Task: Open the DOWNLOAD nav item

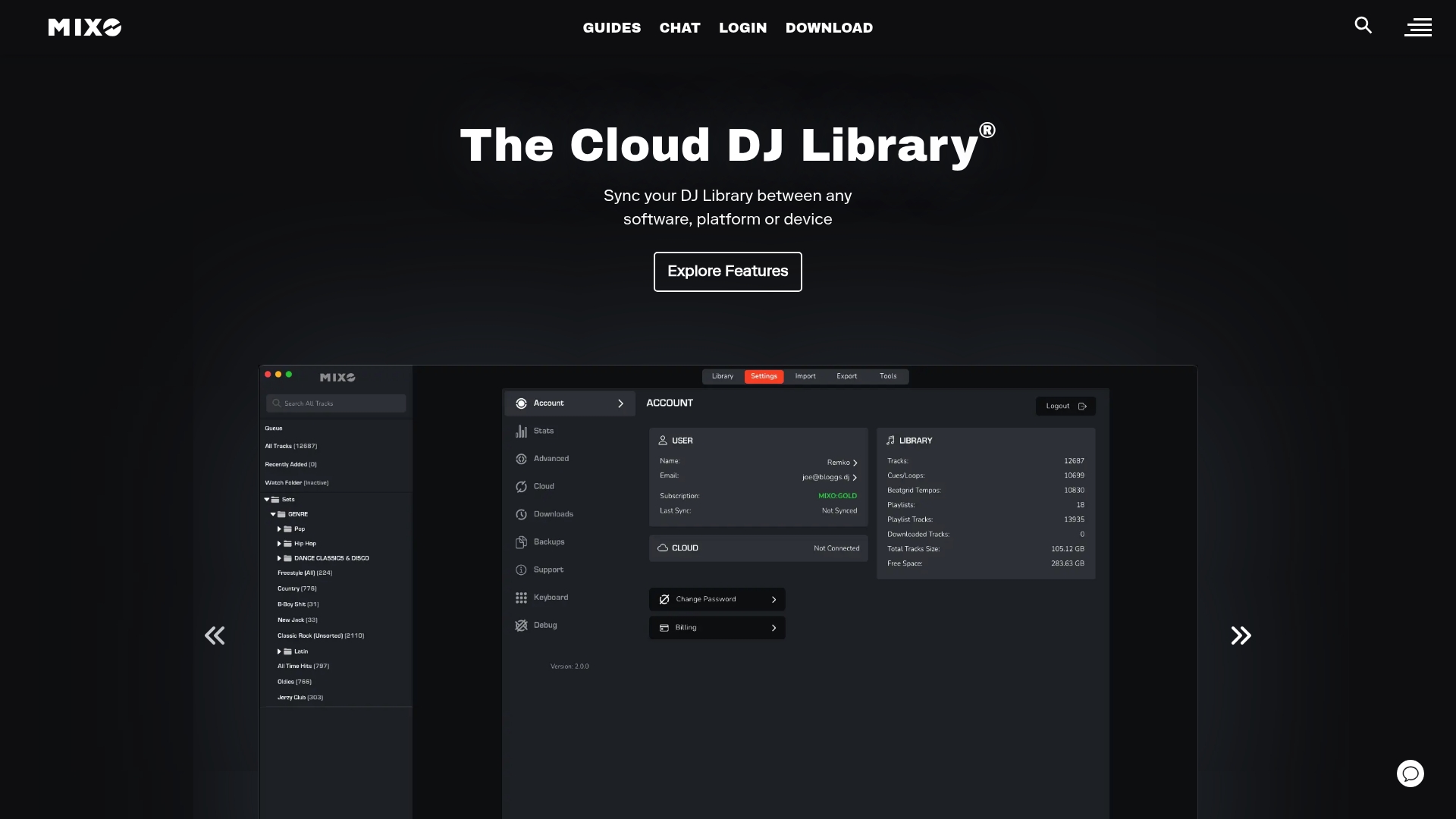Action: point(830,28)
